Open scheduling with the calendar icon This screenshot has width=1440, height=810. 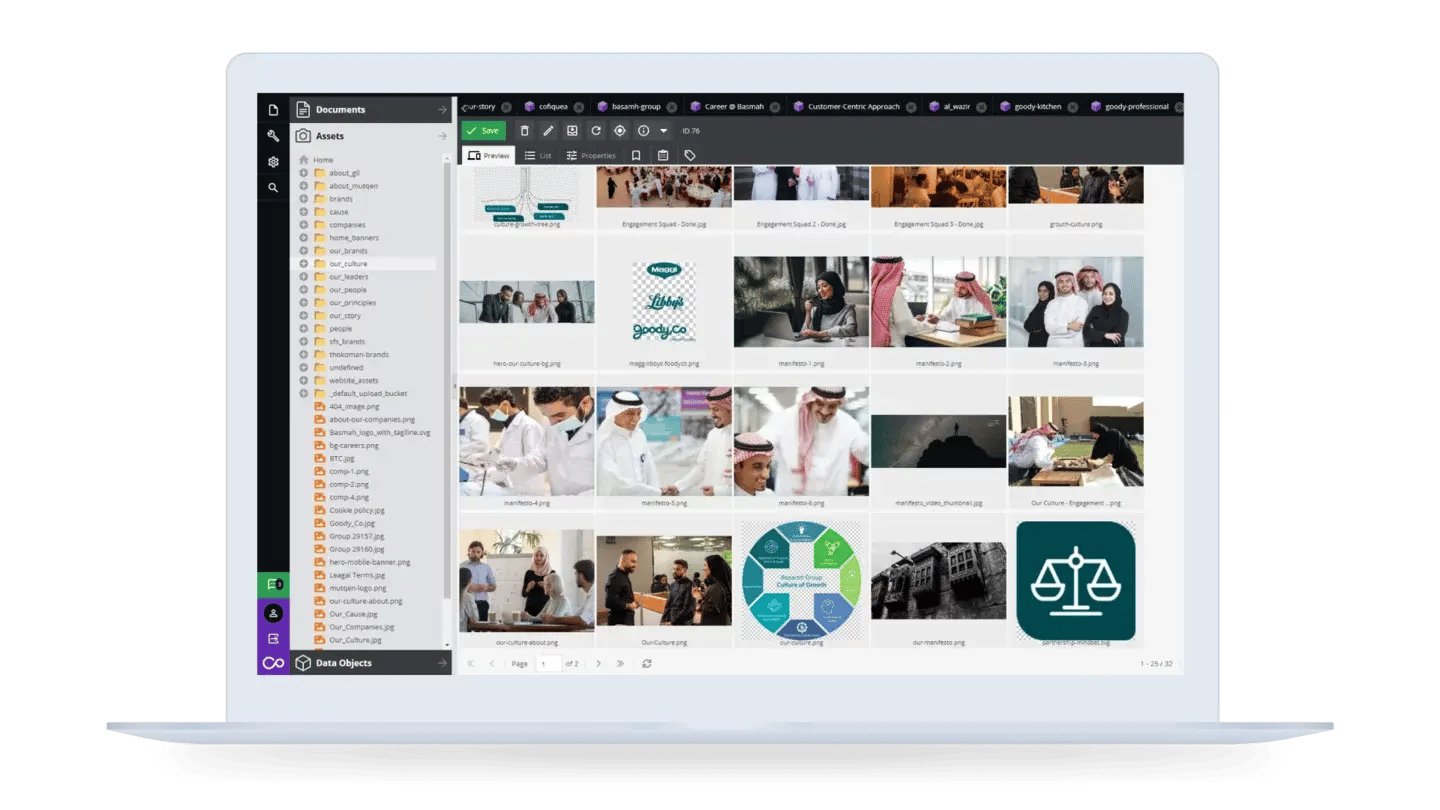coord(661,155)
